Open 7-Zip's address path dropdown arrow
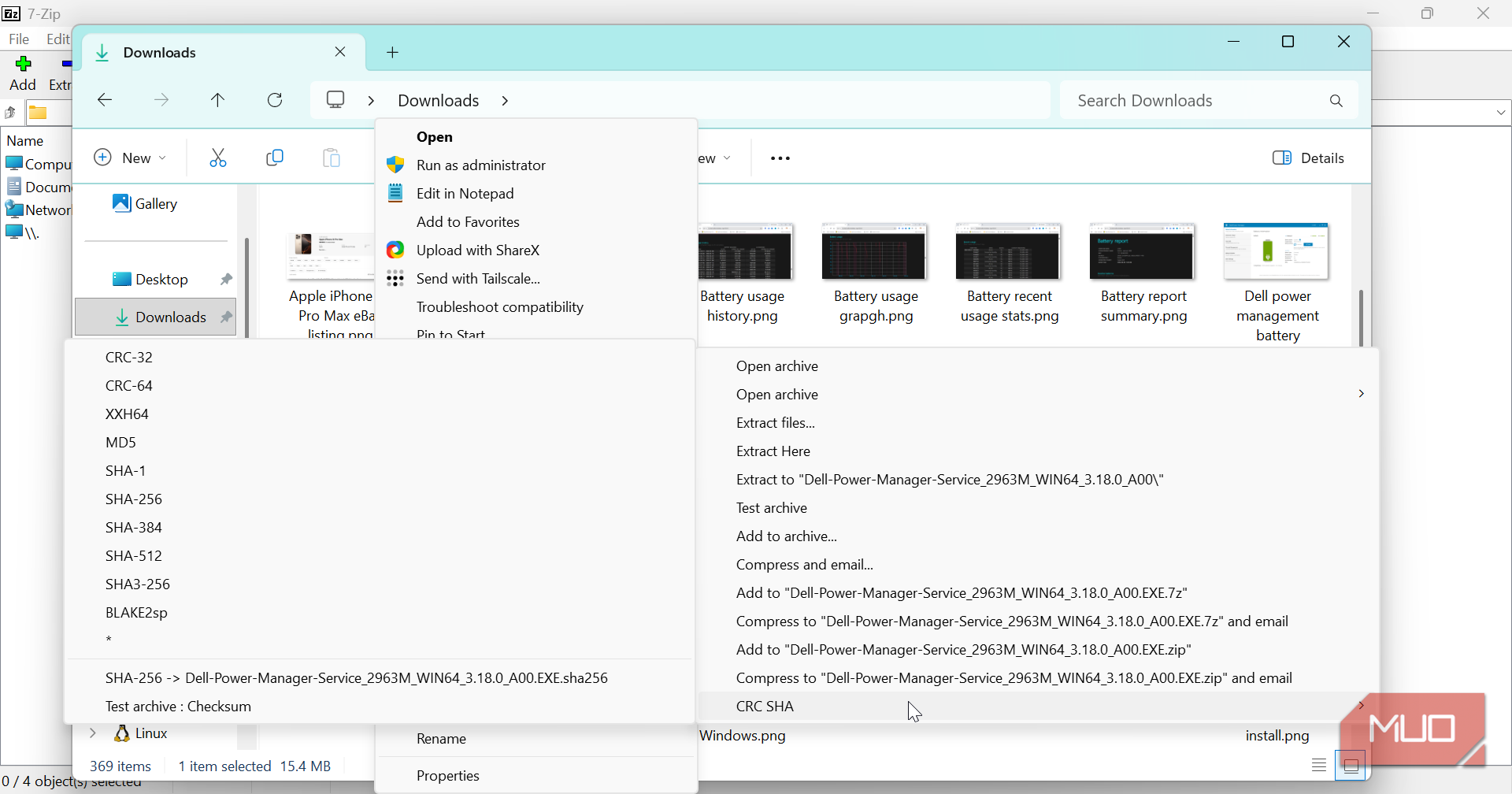Viewport: 1512px width, 794px height. pyautogui.click(x=1501, y=113)
